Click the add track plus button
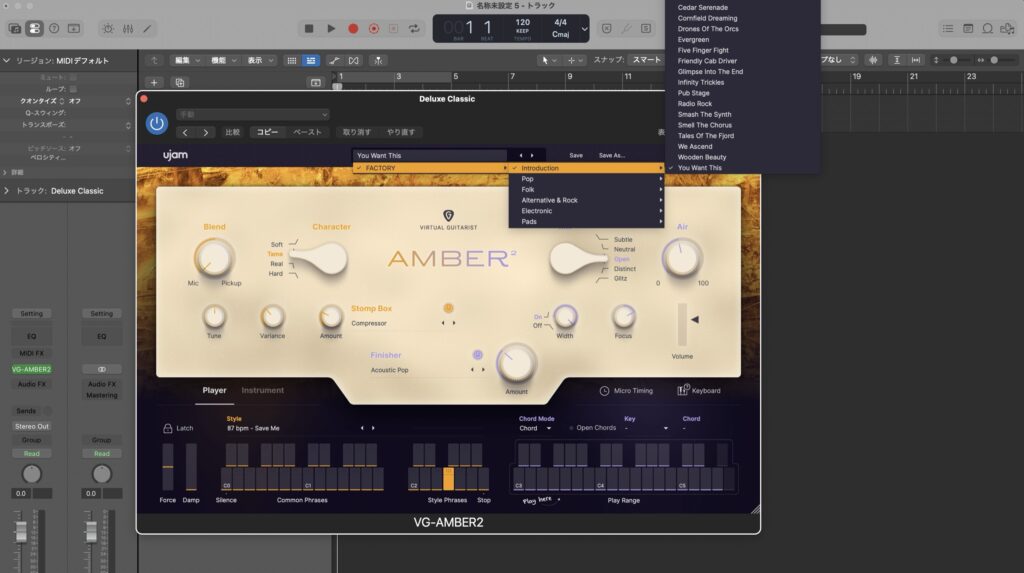 pyautogui.click(x=154, y=82)
